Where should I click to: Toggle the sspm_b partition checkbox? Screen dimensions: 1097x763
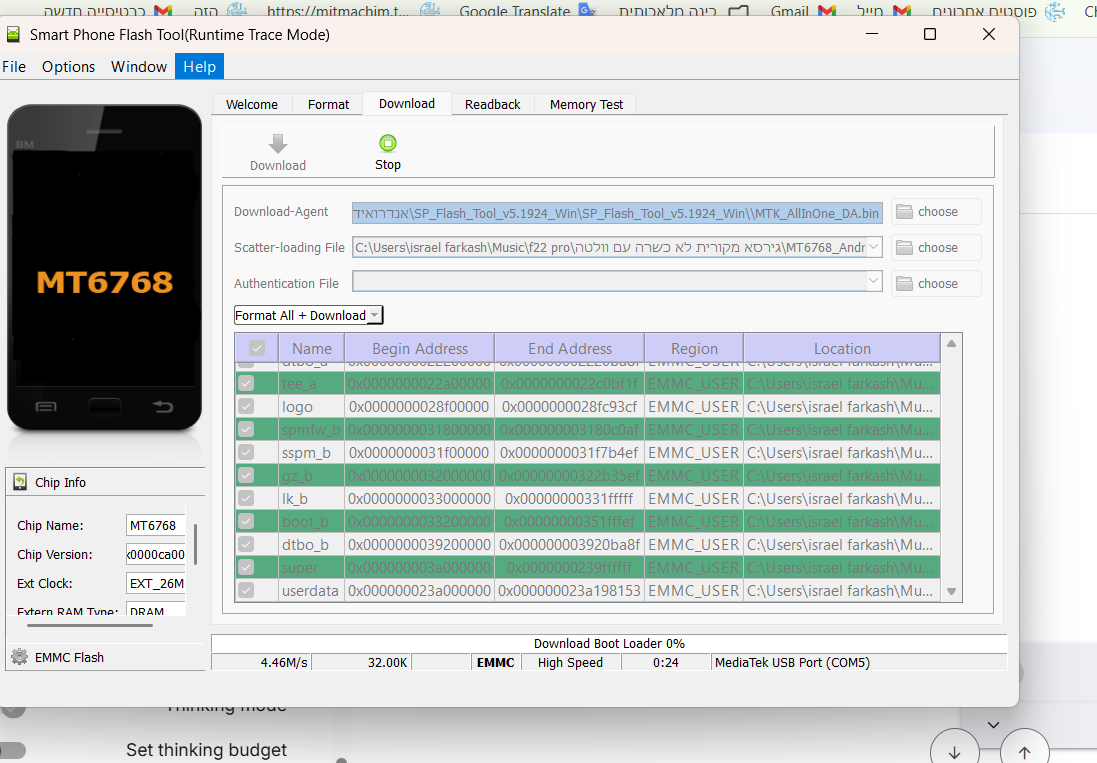[246, 452]
